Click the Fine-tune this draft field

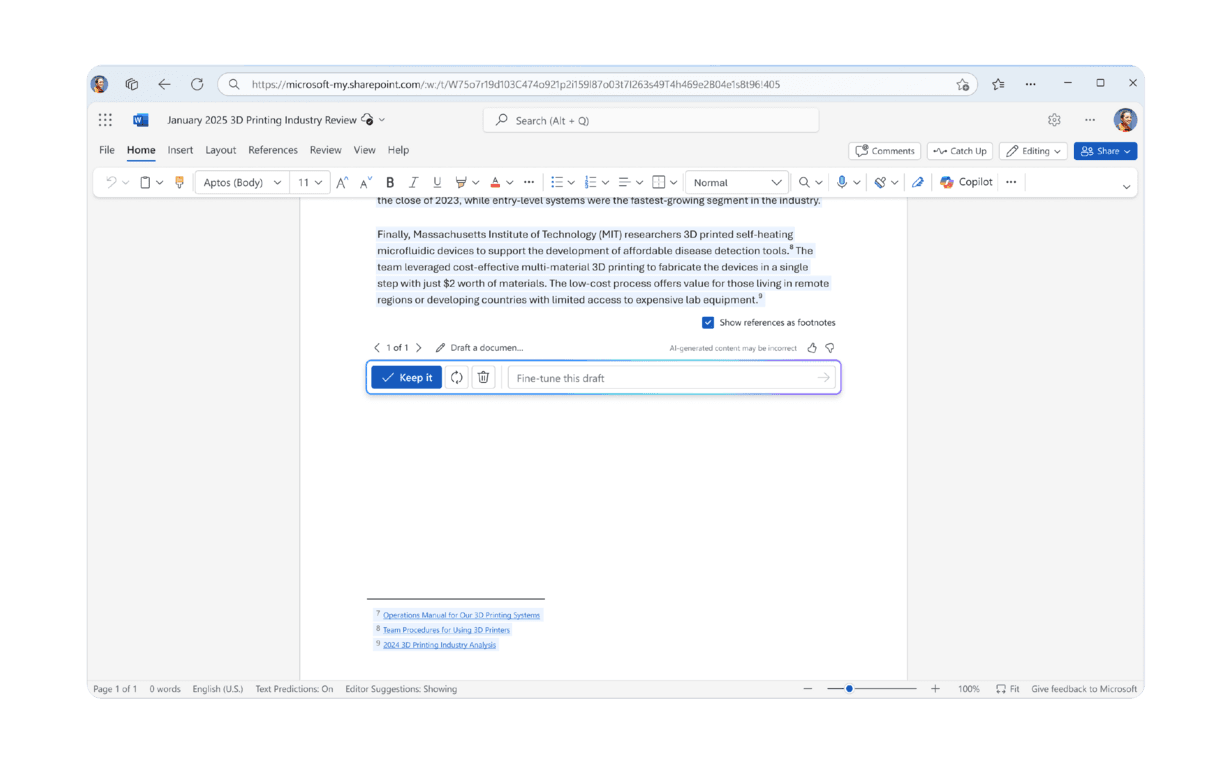(660, 378)
